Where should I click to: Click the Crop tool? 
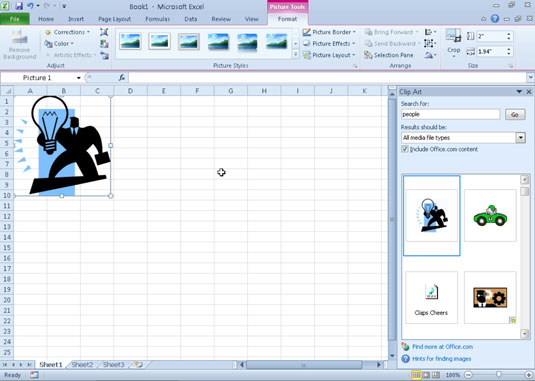(x=454, y=43)
